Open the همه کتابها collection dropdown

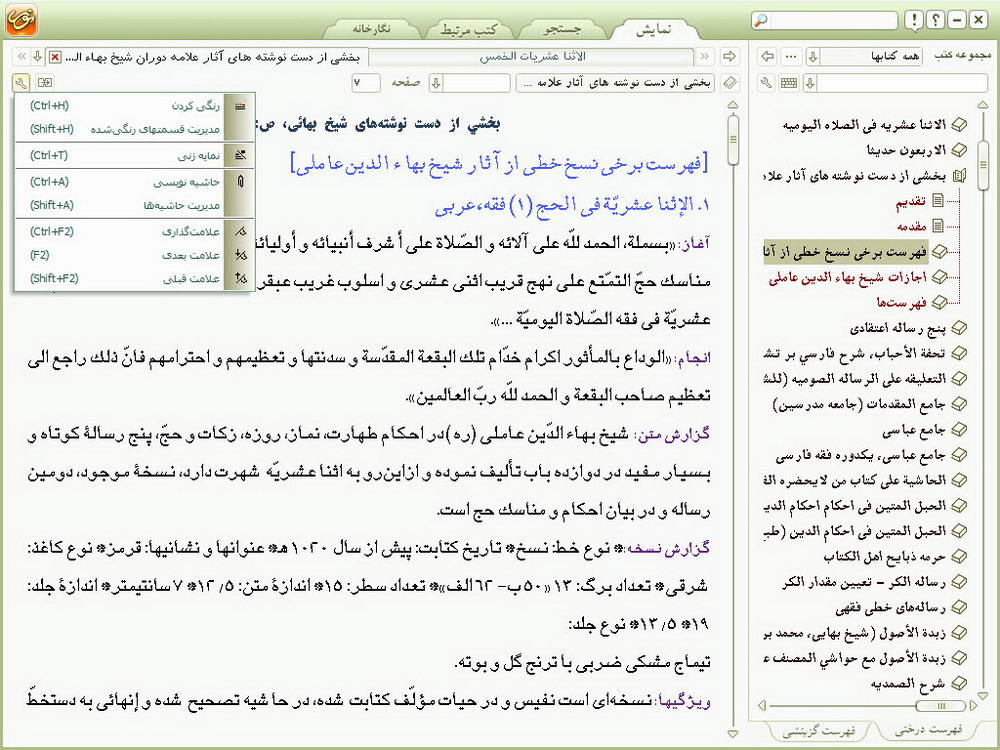coord(865,56)
